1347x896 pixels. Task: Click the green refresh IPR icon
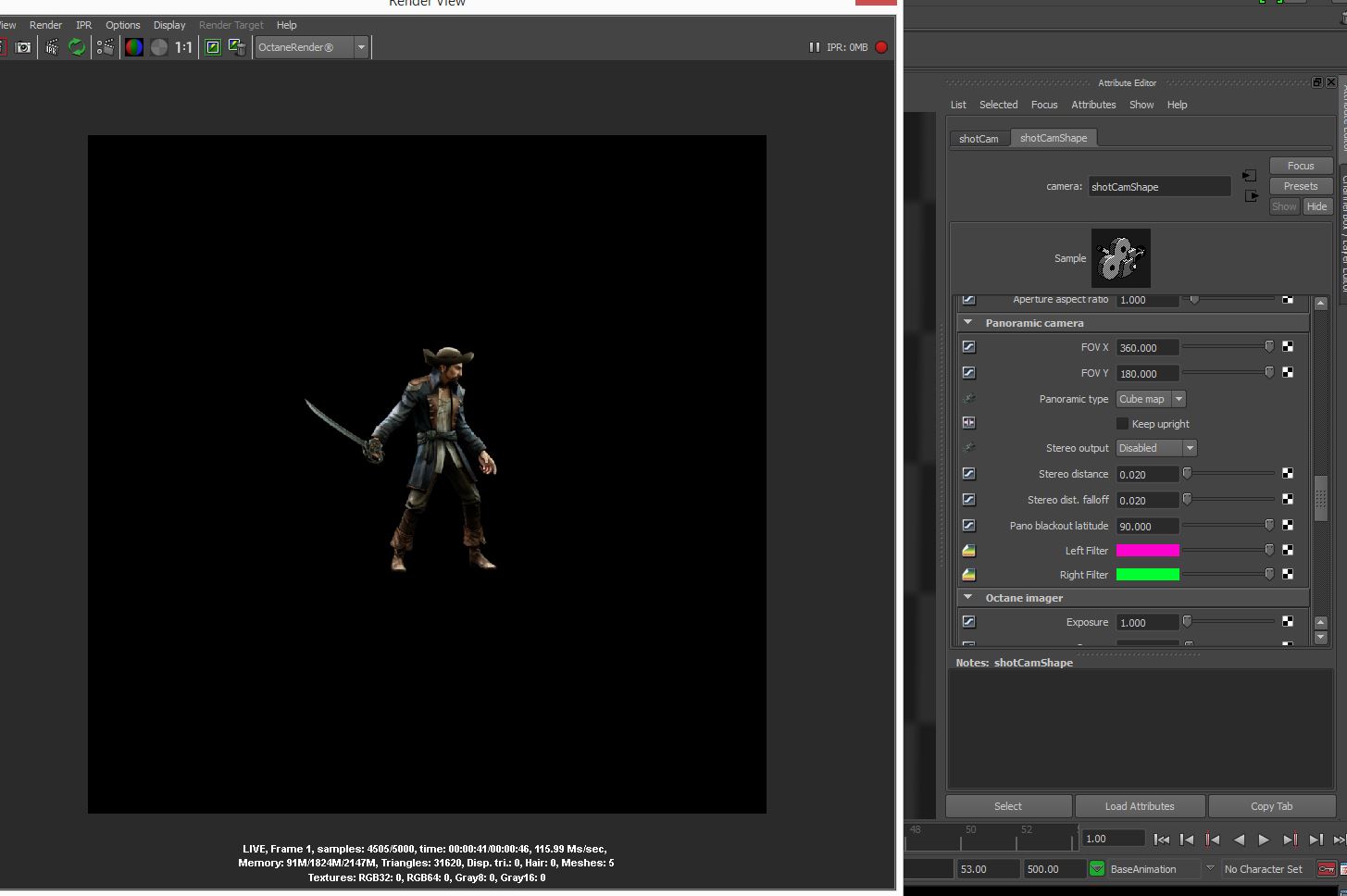click(x=77, y=47)
